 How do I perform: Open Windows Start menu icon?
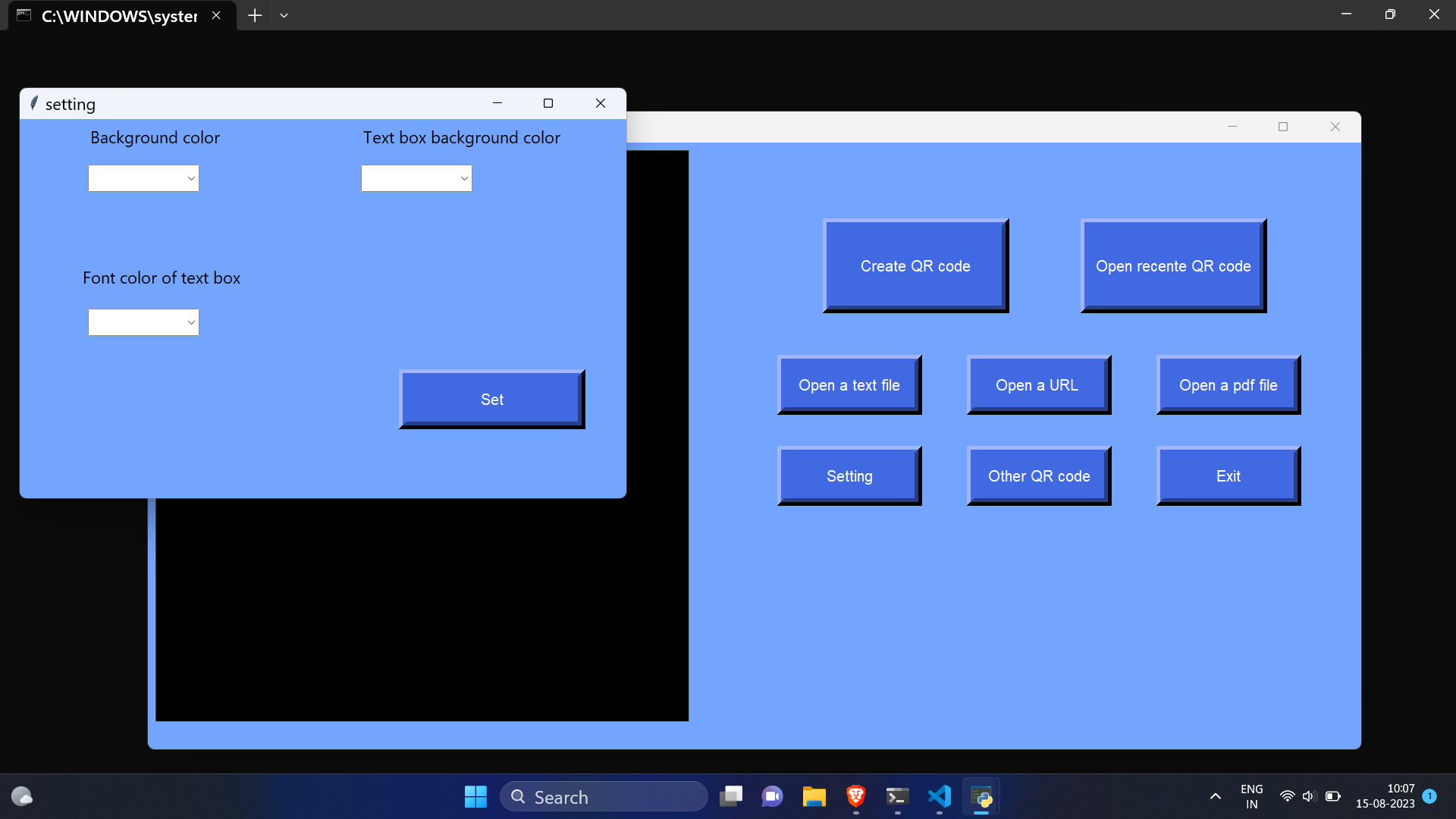point(475,797)
